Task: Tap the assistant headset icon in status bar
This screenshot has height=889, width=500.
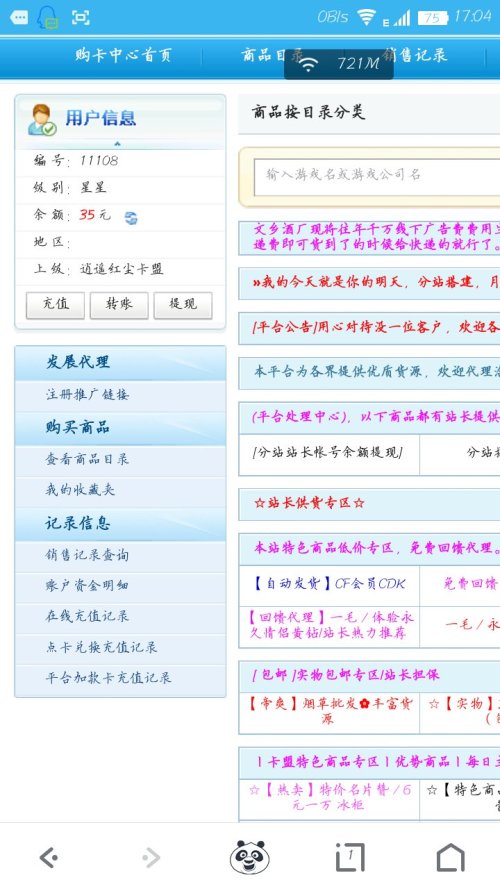Action: coord(48,18)
